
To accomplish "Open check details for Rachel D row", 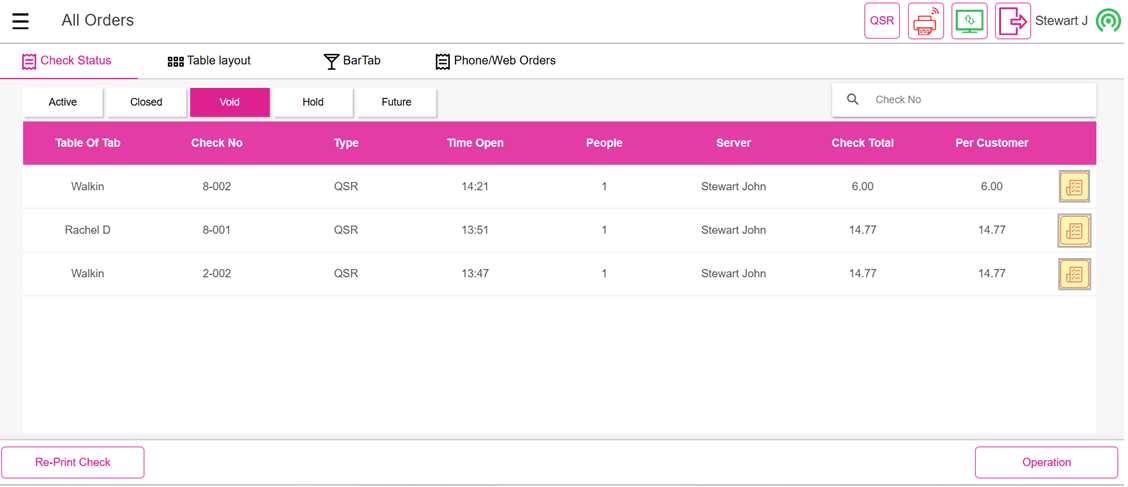I will (1074, 231).
